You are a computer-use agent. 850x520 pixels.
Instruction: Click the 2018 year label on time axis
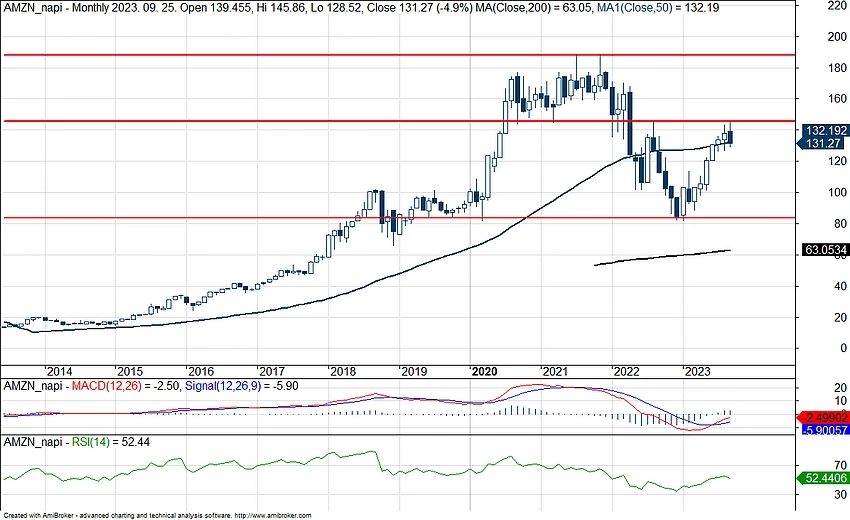click(343, 371)
